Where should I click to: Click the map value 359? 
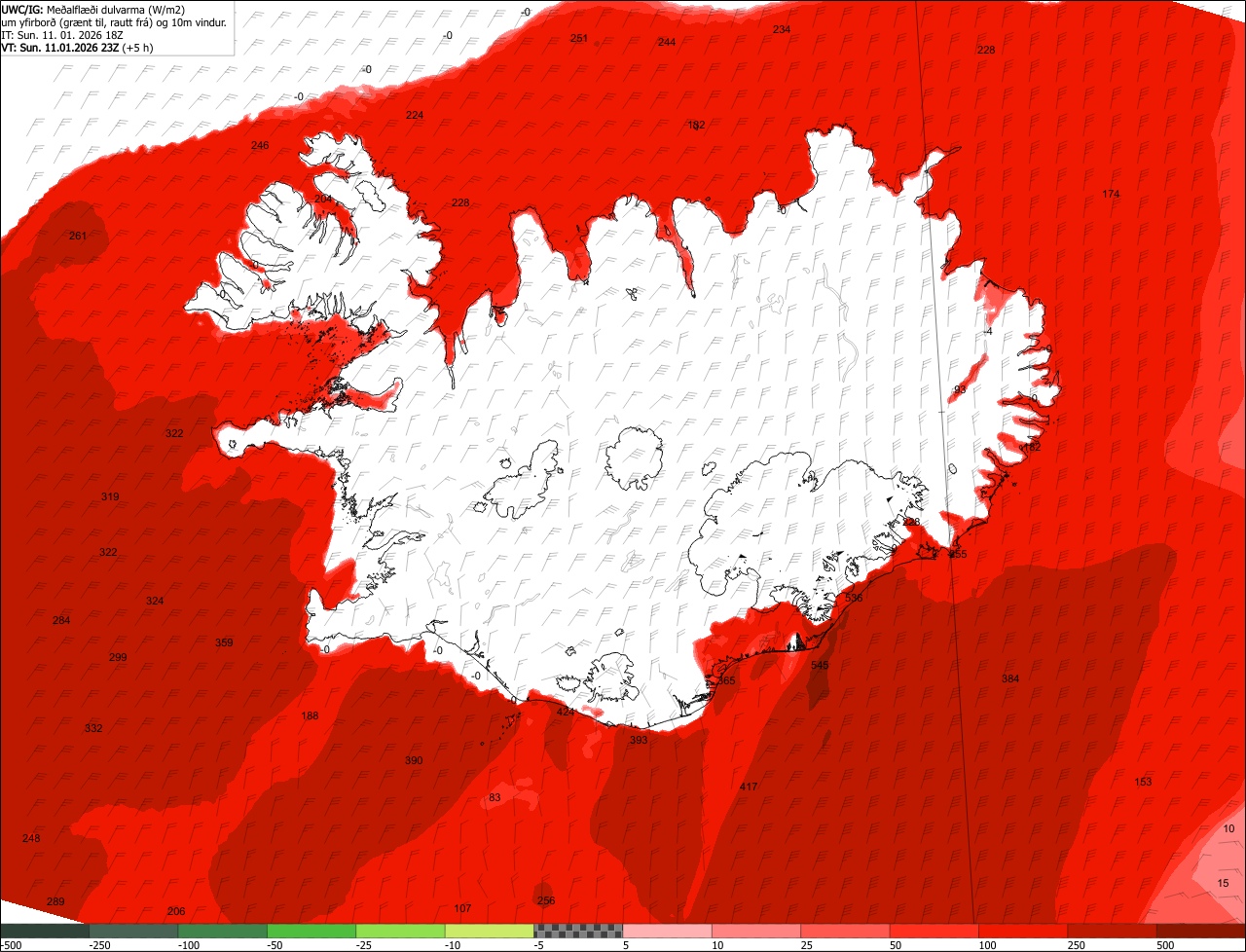click(x=224, y=642)
